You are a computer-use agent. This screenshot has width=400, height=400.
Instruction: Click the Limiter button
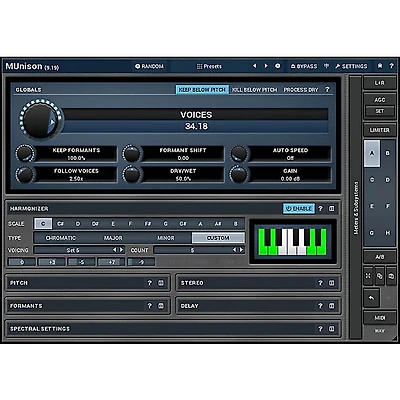tap(379, 130)
